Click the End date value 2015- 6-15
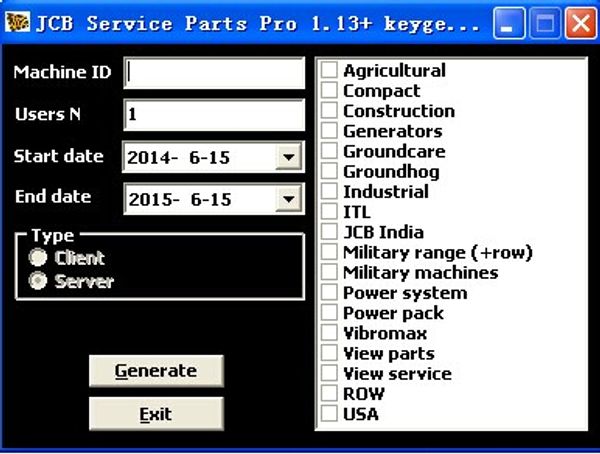 (x=180, y=199)
